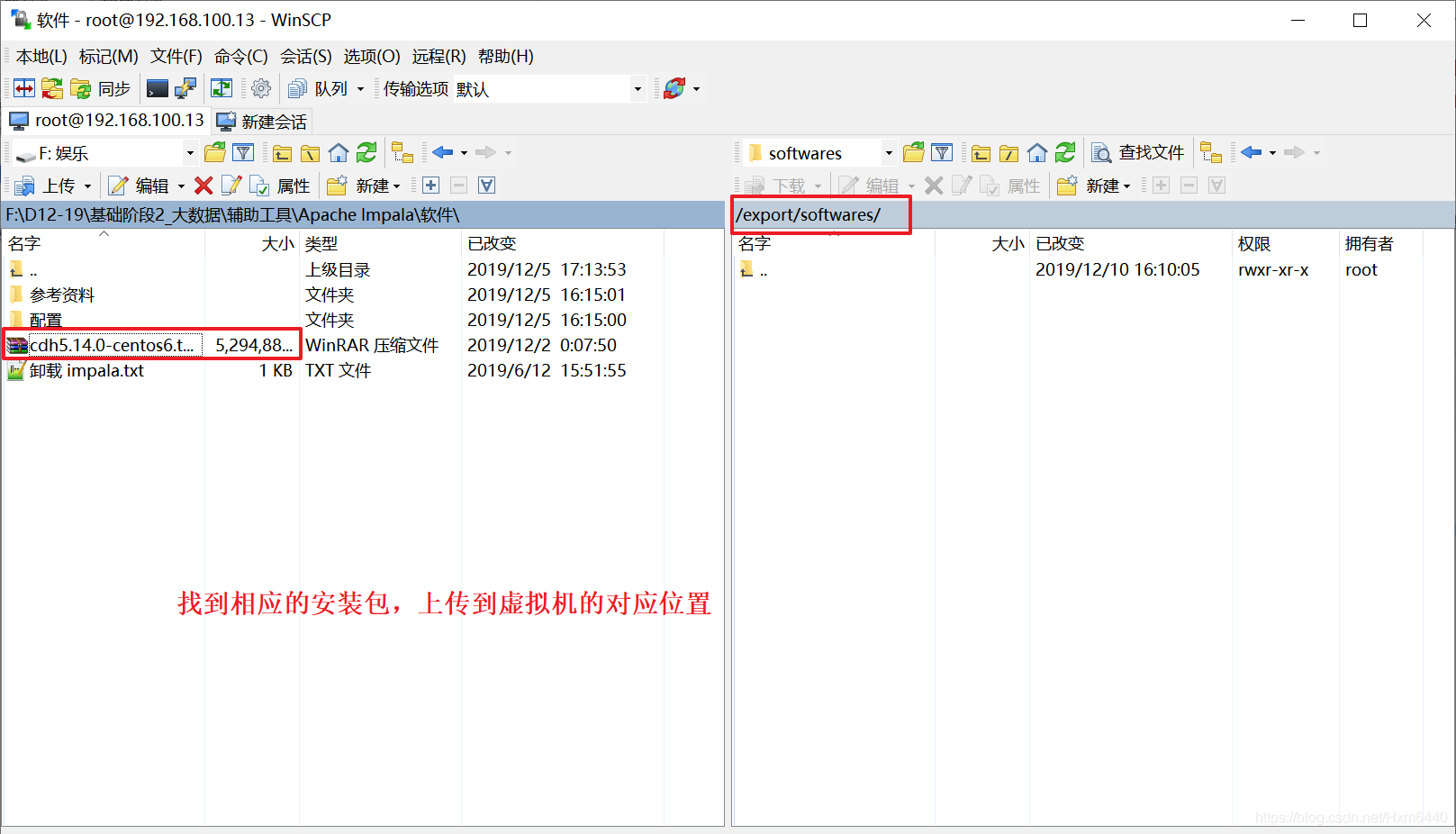
Task: Select the 参考资料 folder row
Action: point(61,295)
